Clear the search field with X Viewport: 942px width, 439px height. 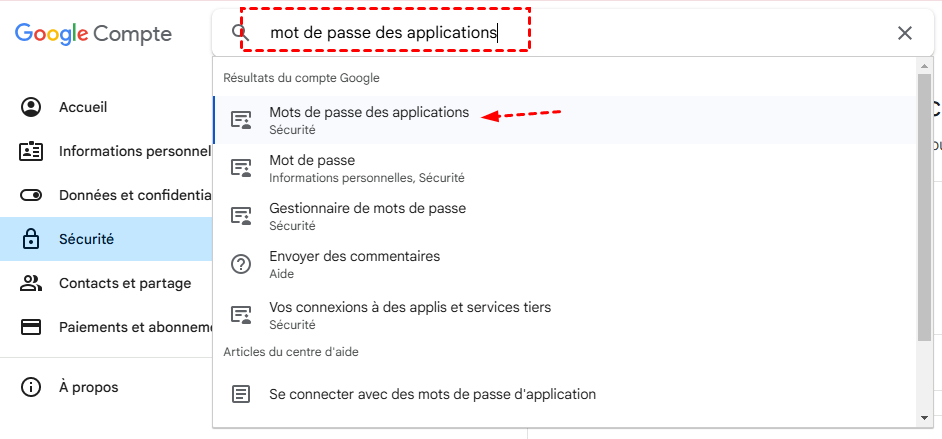pos(905,33)
